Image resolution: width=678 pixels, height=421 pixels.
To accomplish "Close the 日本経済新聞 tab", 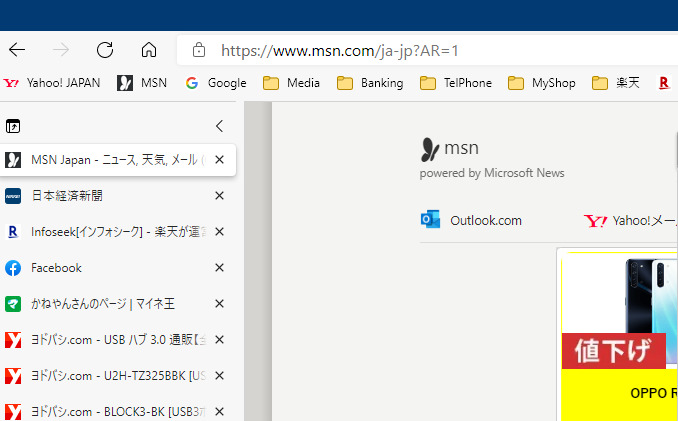I will click(219, 196).
